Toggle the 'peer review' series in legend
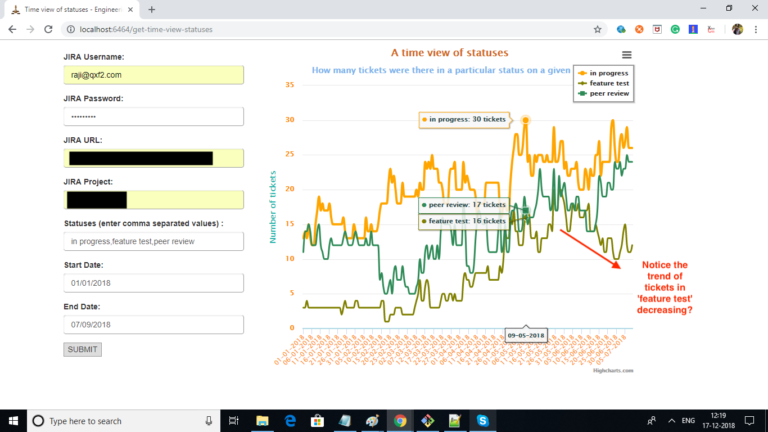 tap(608, 93)
